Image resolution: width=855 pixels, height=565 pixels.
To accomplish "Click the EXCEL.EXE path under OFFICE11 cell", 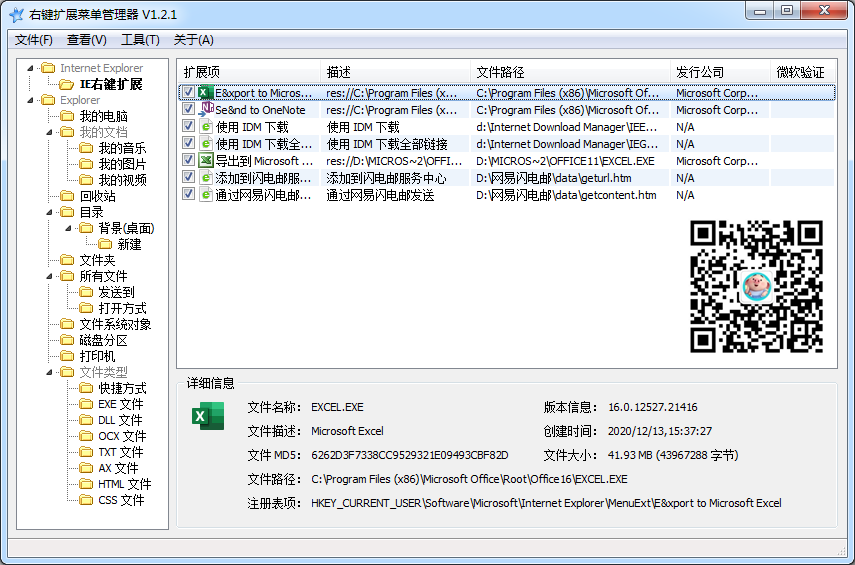I will click(565, 161).
